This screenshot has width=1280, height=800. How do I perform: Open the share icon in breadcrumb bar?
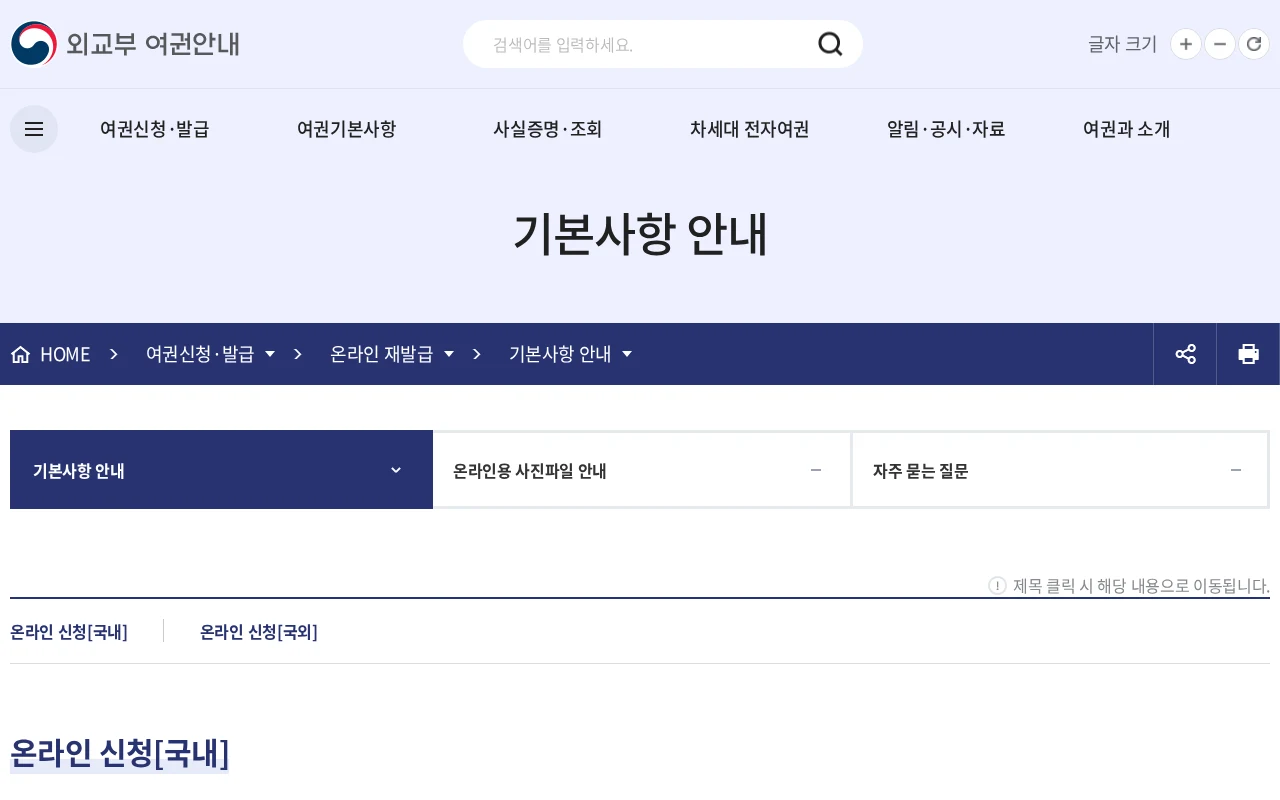coord(1185,354)
